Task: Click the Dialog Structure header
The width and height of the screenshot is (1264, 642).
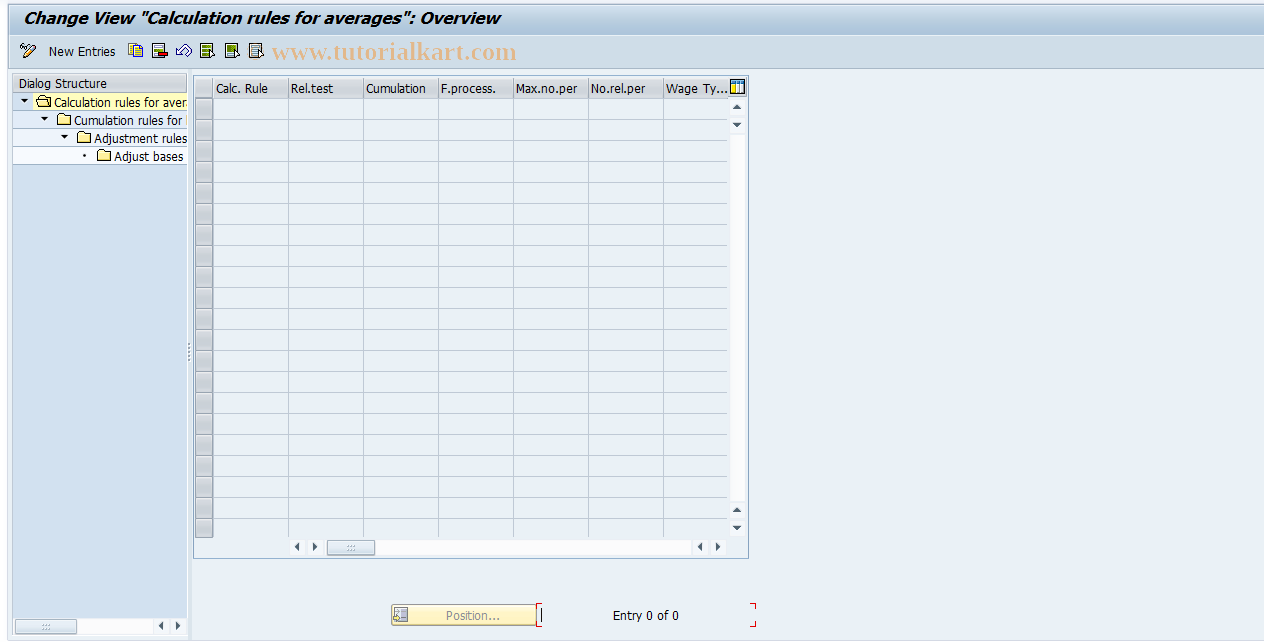Action: click(x=99, y=83)
